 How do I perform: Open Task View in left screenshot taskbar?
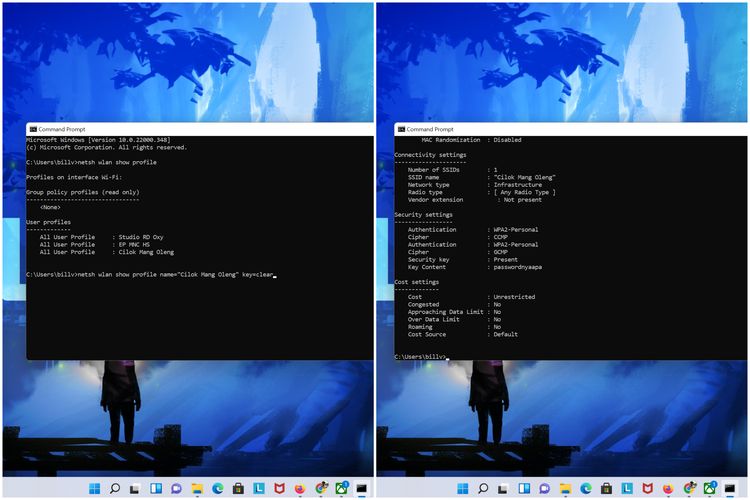135,488
